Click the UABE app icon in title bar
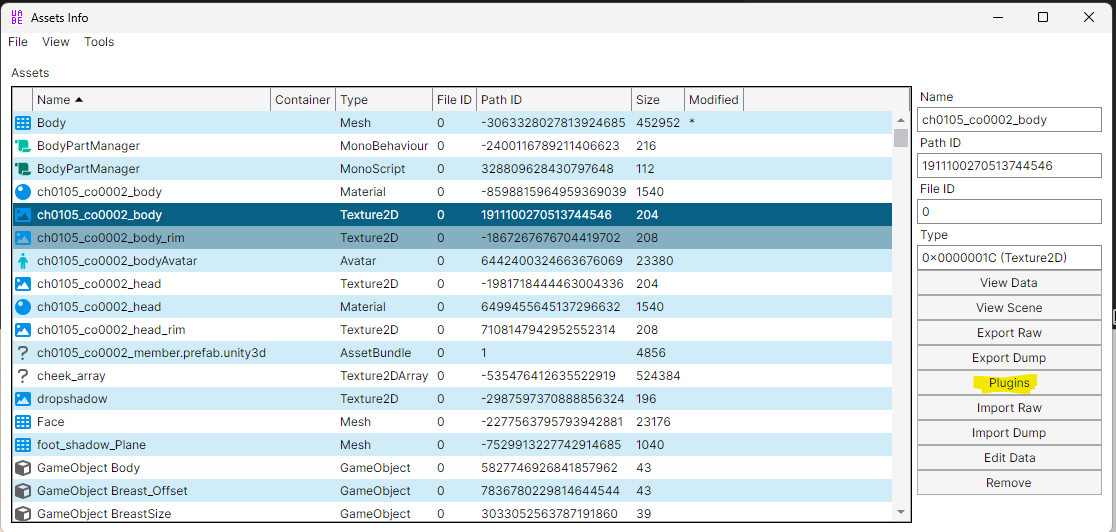1116x532 pixels. click(17, 17)
